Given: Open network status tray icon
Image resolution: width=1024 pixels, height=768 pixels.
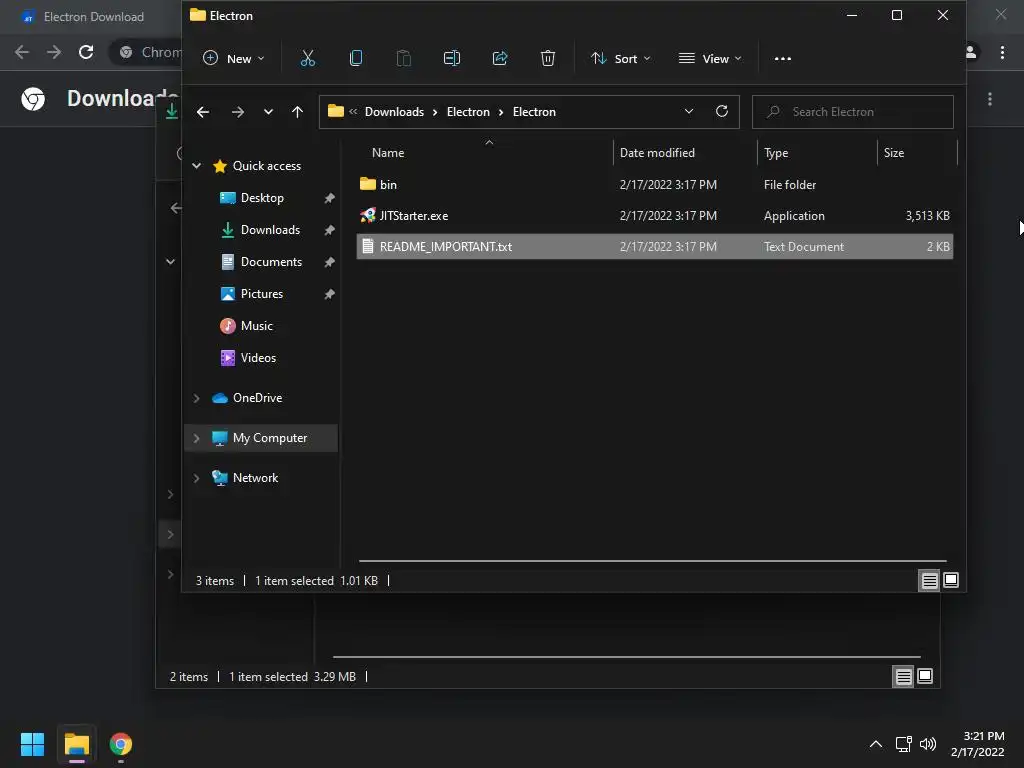Looking at the screenshot, I should tap(904, 744).
